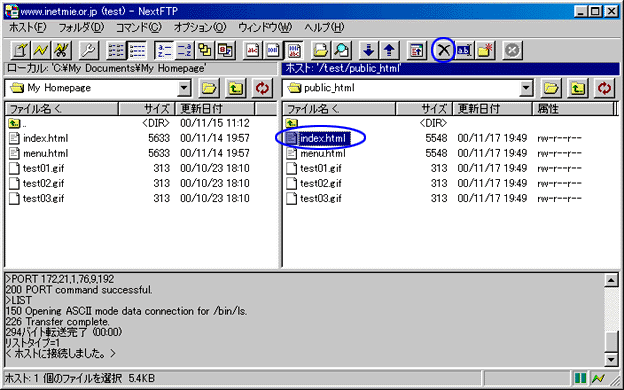Toggle the z-a descending sort icon
The image size is (624, 390).
click(x=185, y=50)
